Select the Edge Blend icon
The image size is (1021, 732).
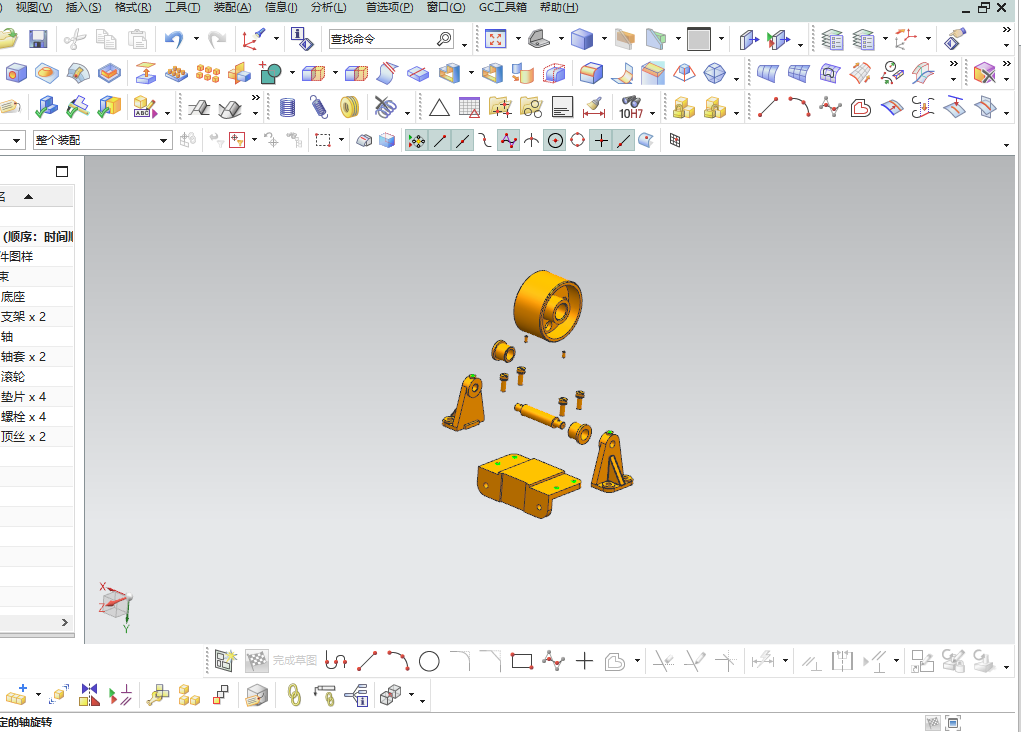[591, 73]
